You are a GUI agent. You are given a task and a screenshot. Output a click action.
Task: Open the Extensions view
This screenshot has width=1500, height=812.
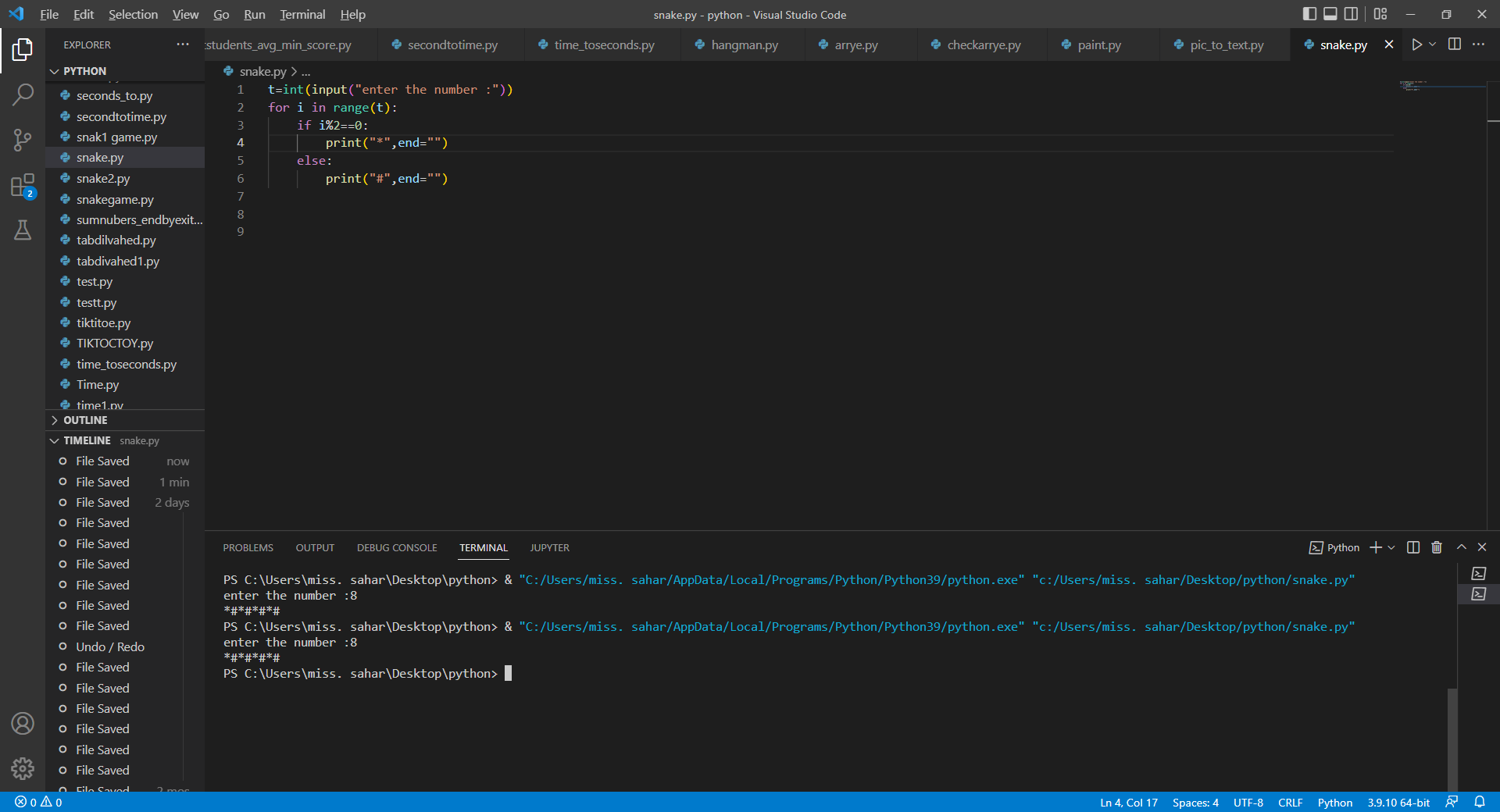click(x=23, y=186)
